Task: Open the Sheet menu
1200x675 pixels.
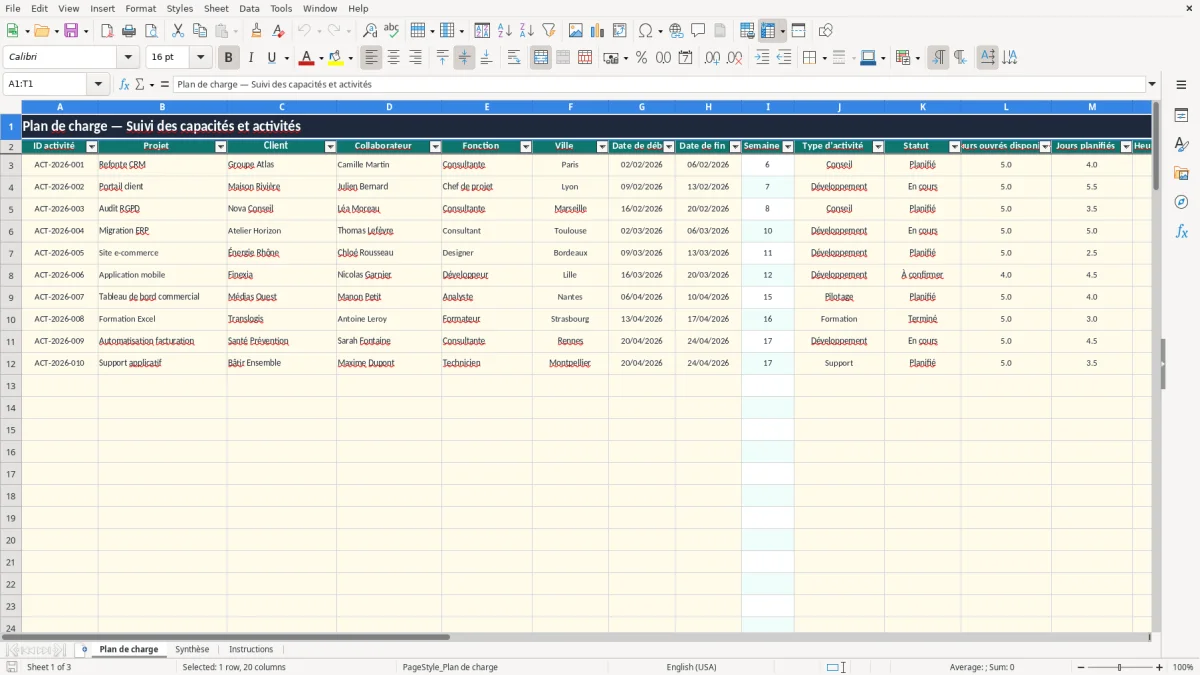Action: pyautogui.click(x=216, y=8)
